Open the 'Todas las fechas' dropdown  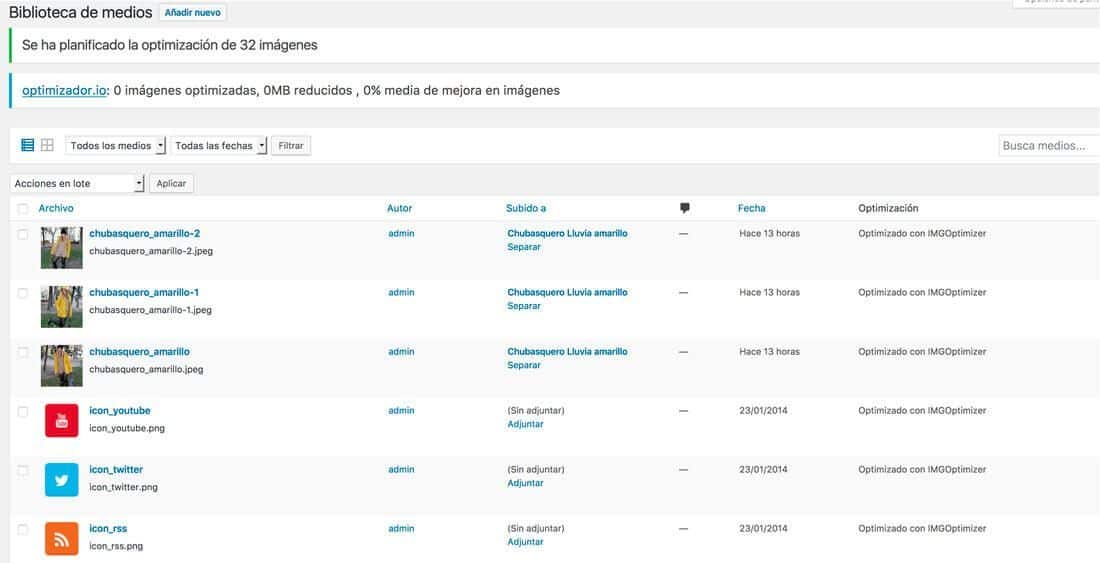220,146
